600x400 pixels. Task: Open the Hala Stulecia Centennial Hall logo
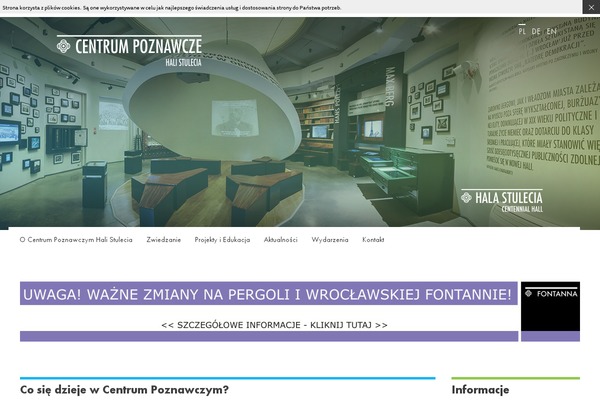pos(502,201)
